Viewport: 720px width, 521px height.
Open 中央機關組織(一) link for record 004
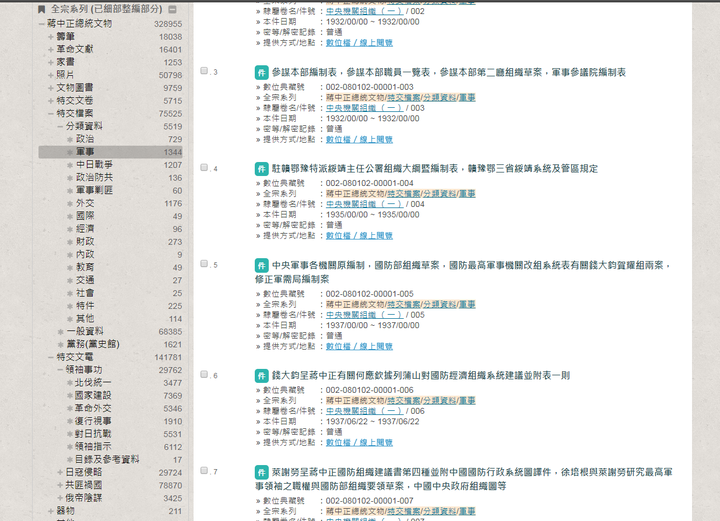[x=365, y=204]
